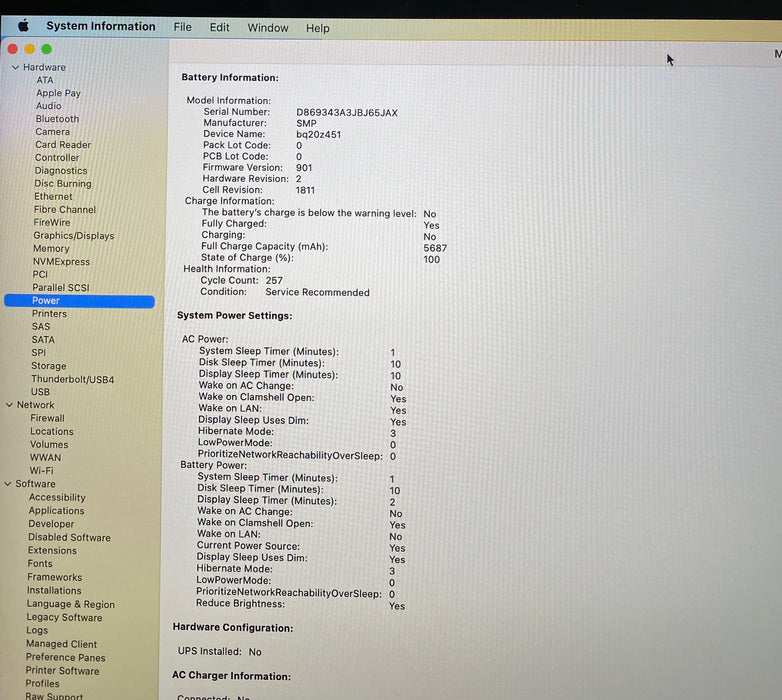782x700 pixels.
Task: Open the File menu
Action: [x=183, y=27]
